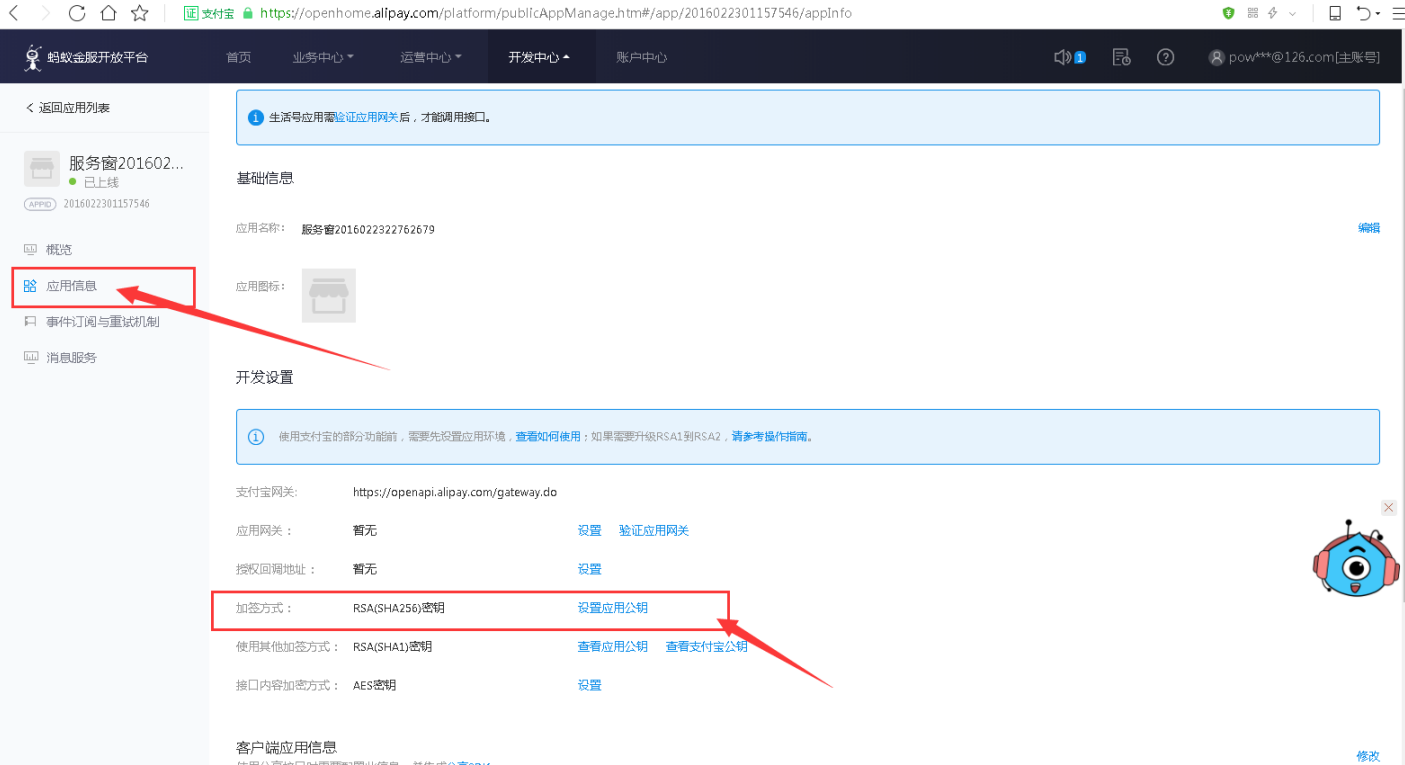Click the 蚂蚁金服开放平台 ant logo
The width and height of the screenshot is (1405, 765).
86,57
